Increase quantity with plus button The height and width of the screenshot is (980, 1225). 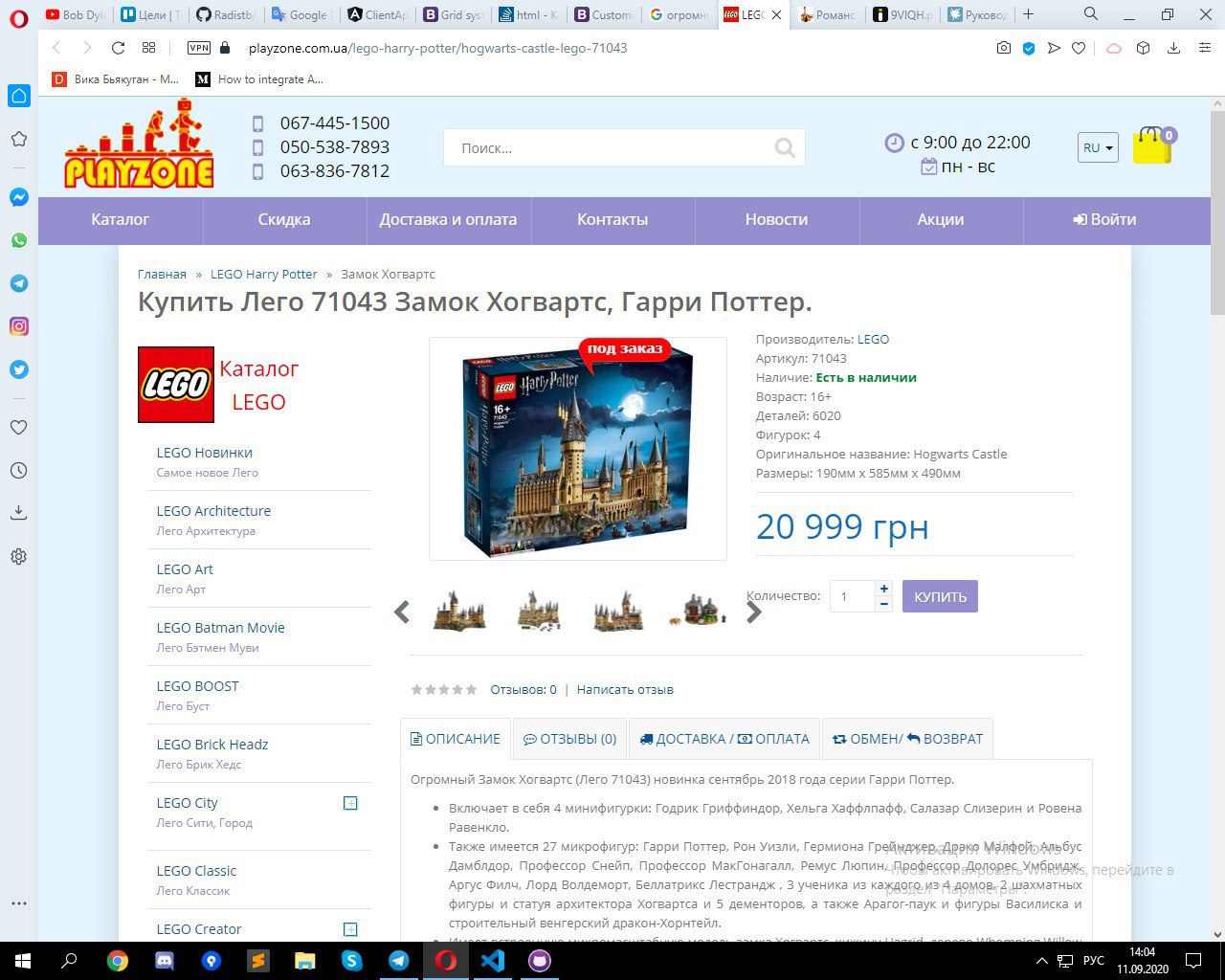pos(884,589)
